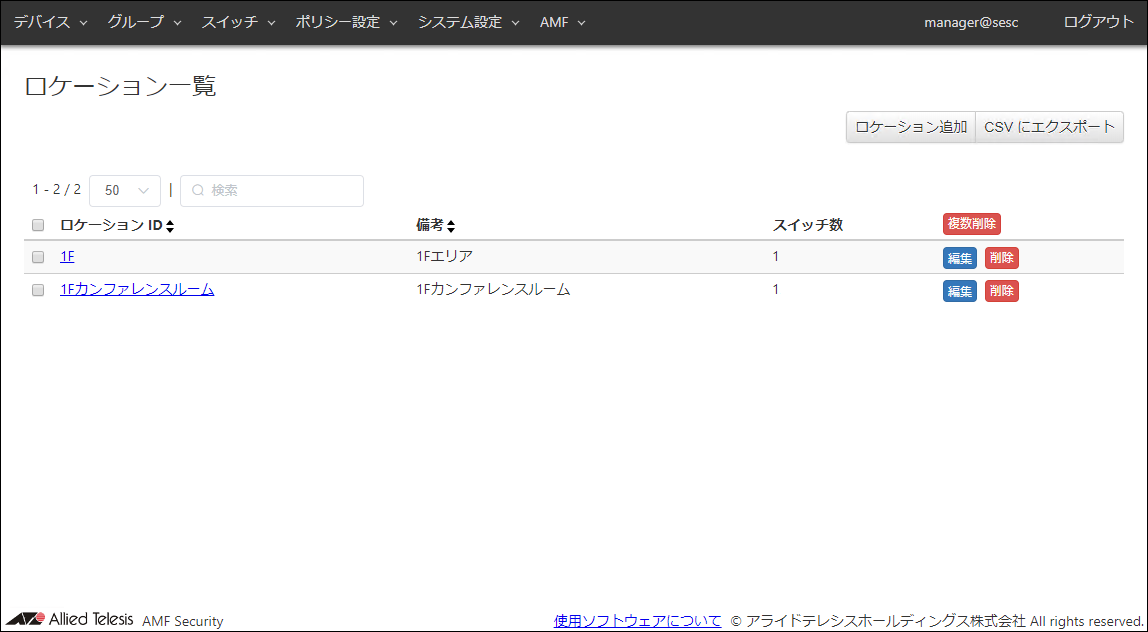Check the box for location 1F
The height and width of the screenshot is (632, 1148).
pyautogui.click(x=38, y=257)
